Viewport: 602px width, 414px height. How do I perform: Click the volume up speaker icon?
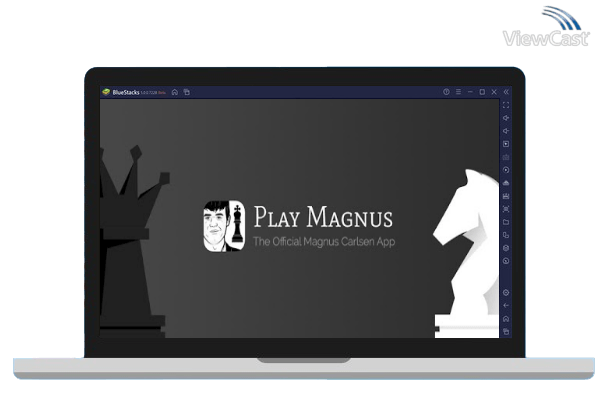(506, 118)
